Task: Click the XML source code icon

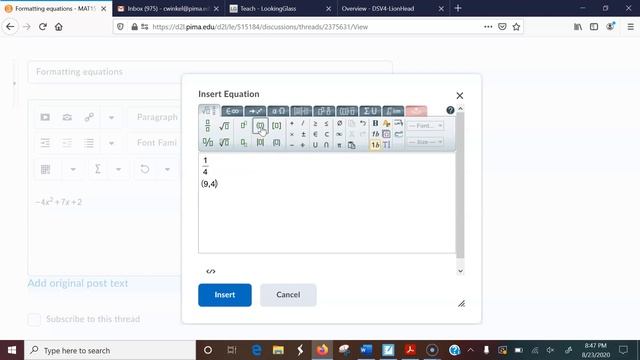Action: coord(211,271)
